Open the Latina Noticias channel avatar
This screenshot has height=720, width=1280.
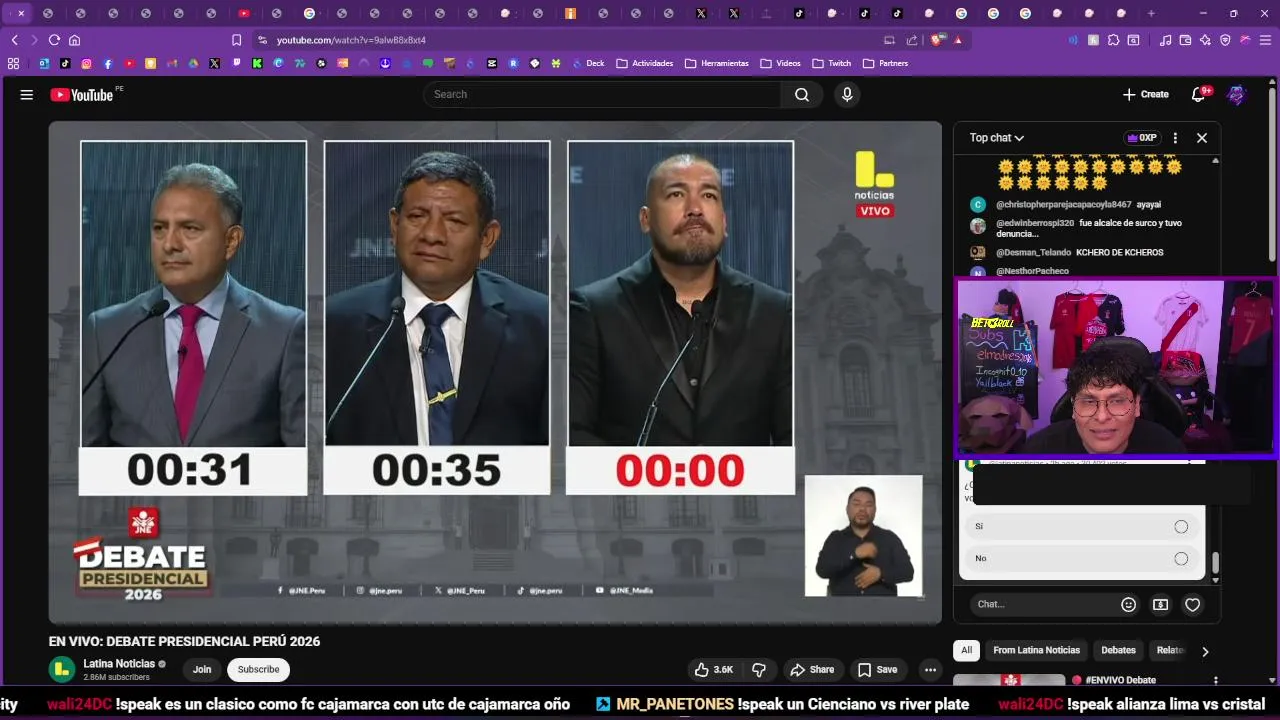(62, 669)
